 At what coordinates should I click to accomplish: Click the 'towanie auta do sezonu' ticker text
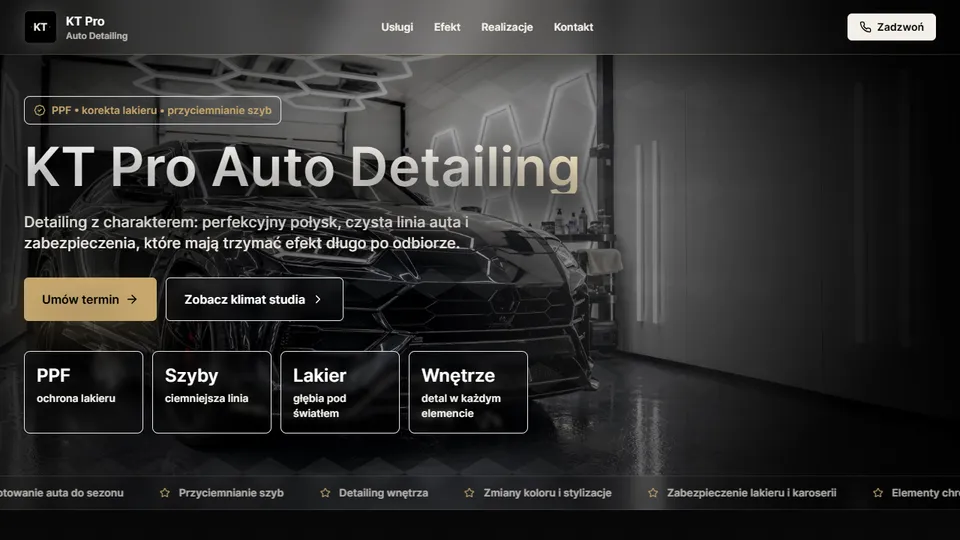pos(62,493)
